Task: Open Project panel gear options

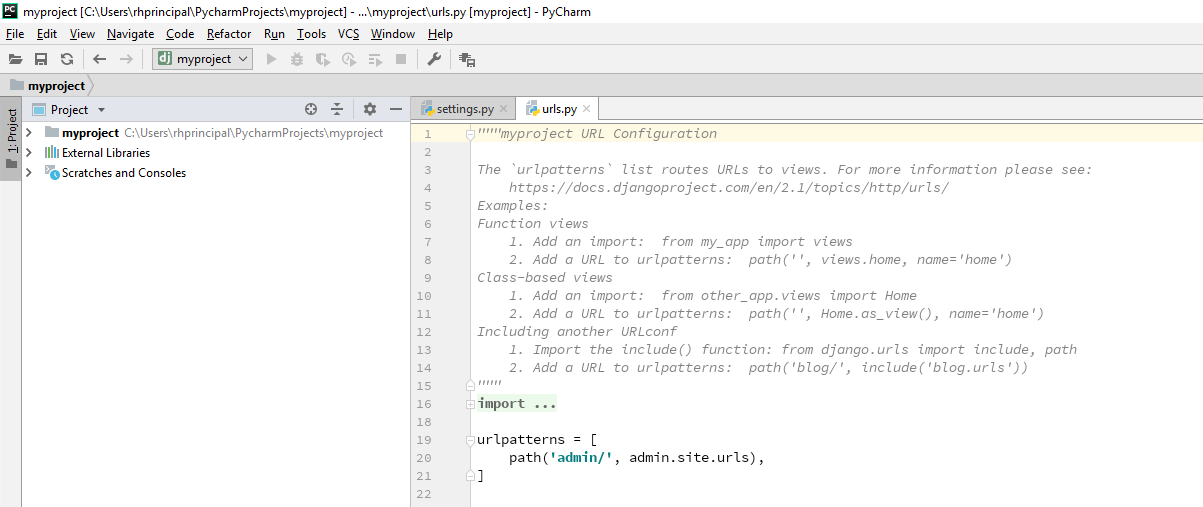Action: [x=369, y=109]
